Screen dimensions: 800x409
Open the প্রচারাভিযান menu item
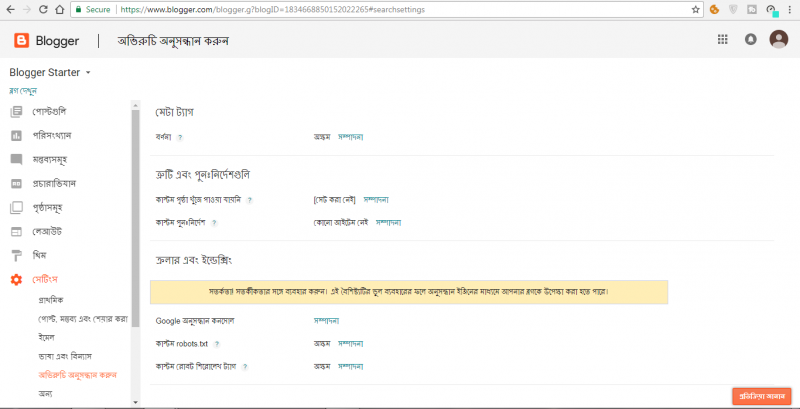click(55, 184)
